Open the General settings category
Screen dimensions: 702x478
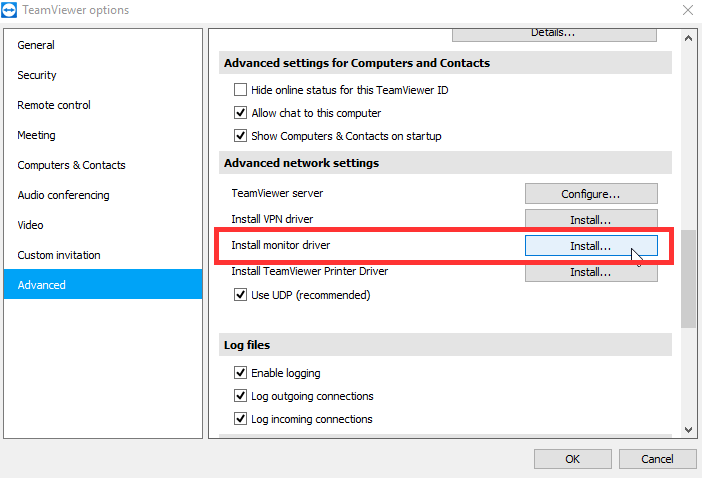click(x=36, y=45)
